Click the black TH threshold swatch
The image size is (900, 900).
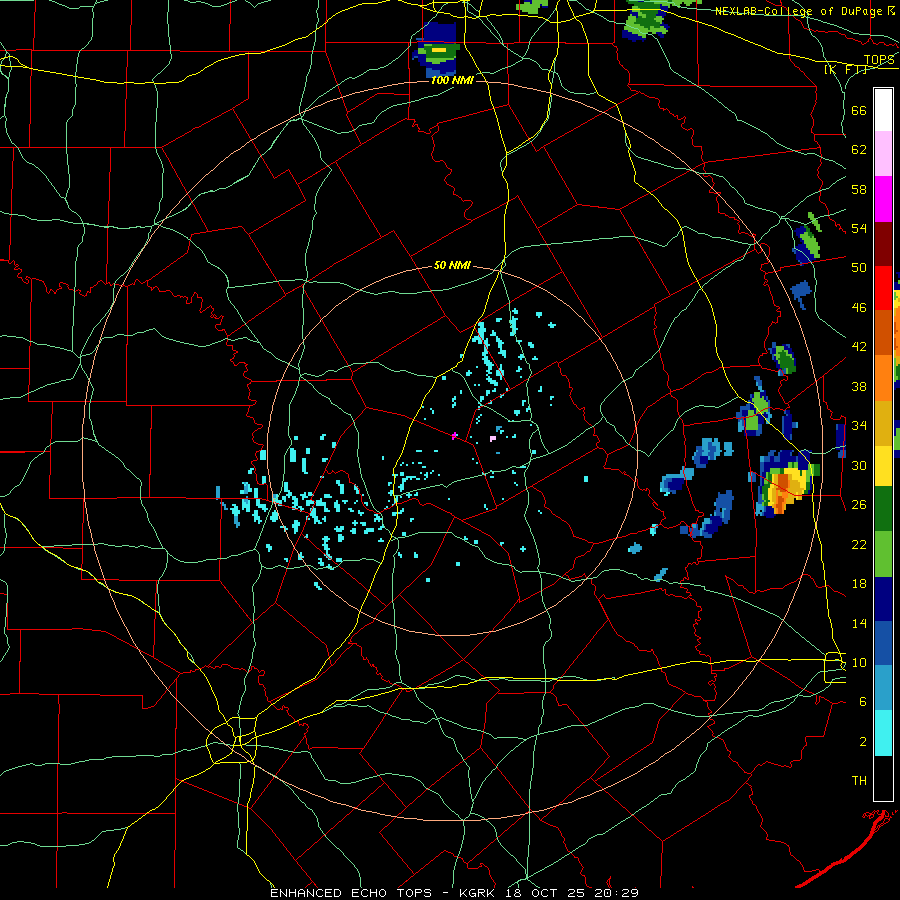(x=883, y=778)
